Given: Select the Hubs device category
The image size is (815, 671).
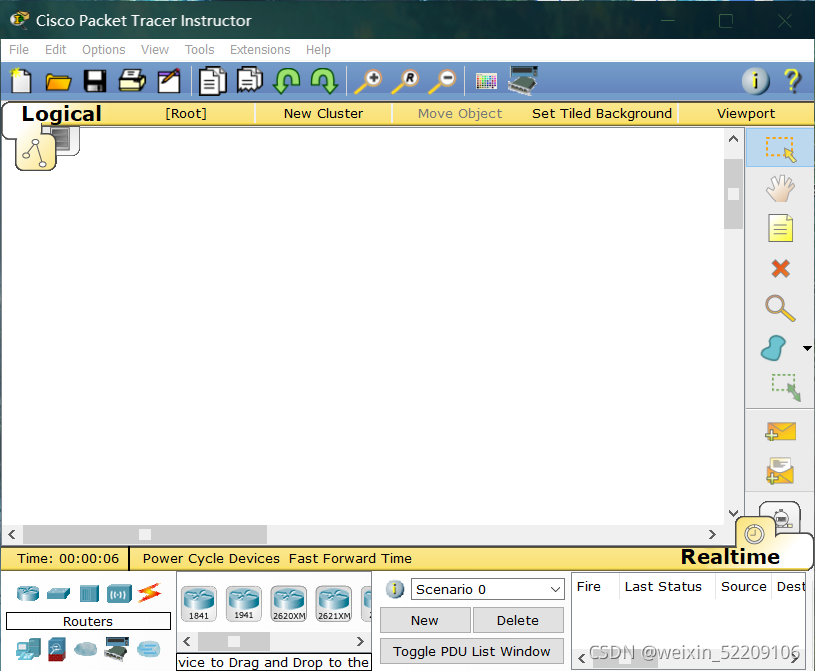Looking at the screenshot, I should pyautogui.click(x=89, y=594).
